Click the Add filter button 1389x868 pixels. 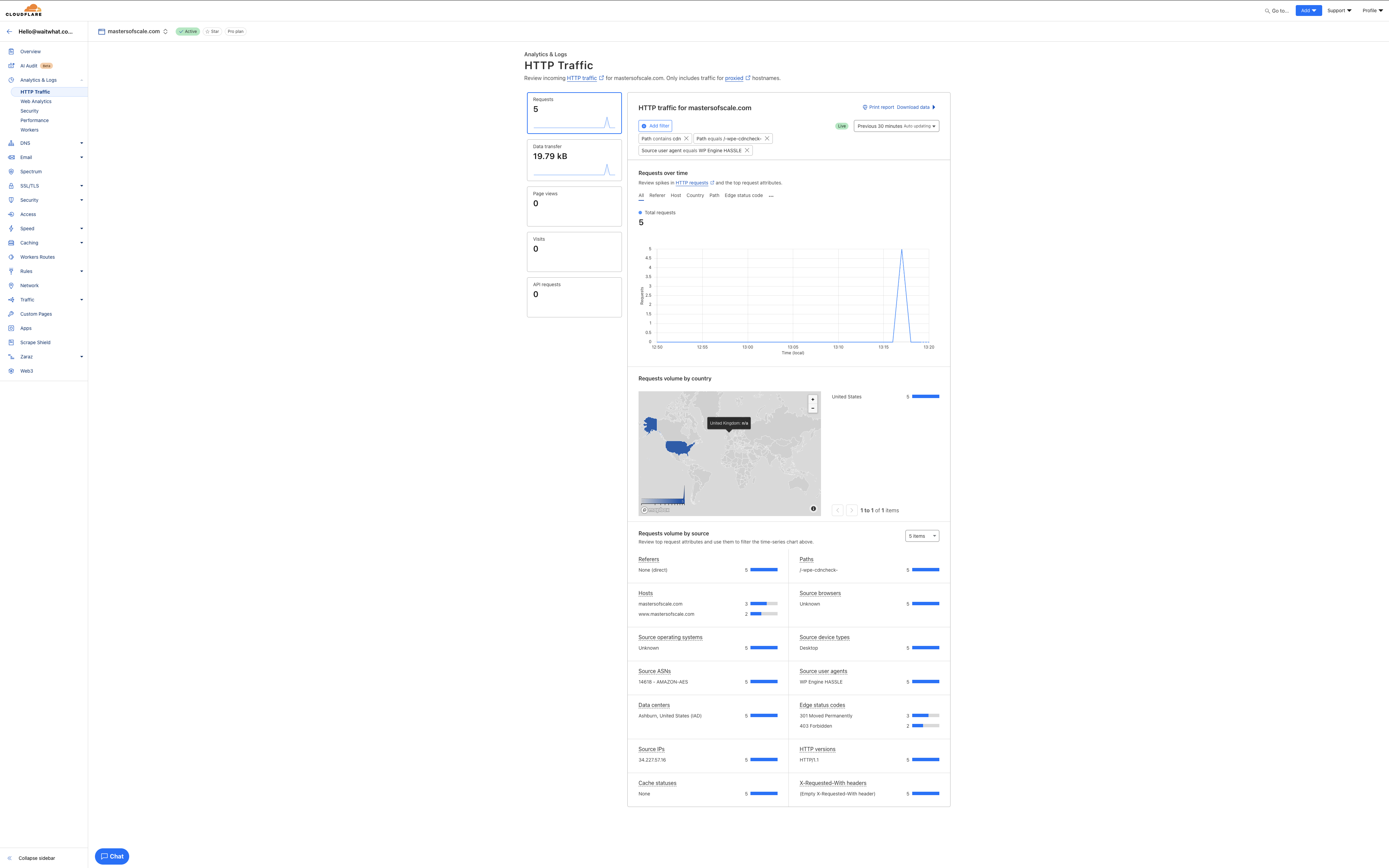tap(655, 126)
